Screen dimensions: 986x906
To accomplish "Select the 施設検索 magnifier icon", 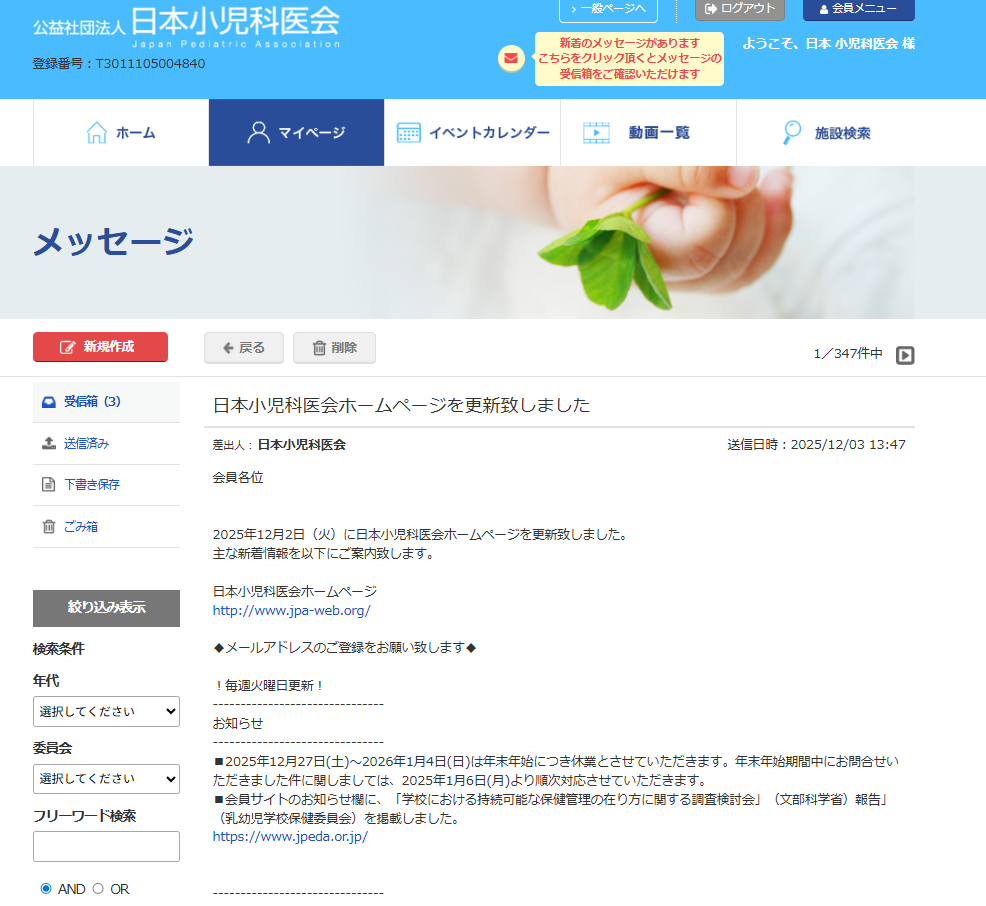I will [x=791, y=131].
